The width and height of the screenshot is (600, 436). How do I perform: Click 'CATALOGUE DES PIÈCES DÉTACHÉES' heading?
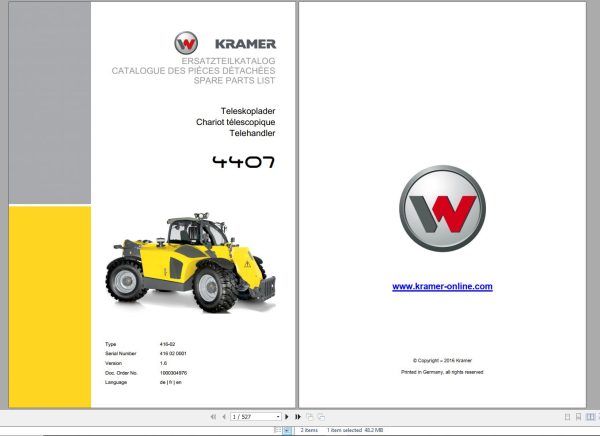point(193,71)
